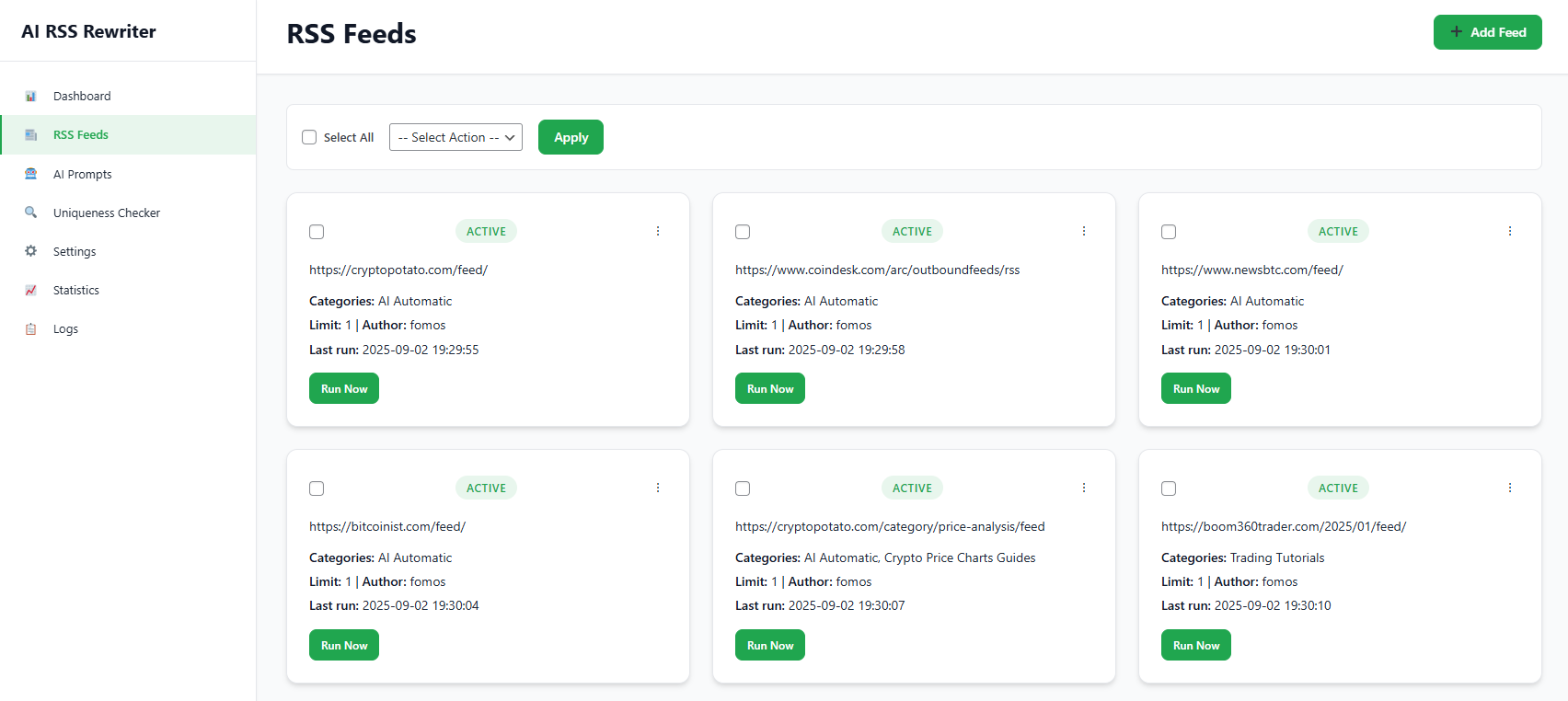Image resolution: width=1568 pixels, height=701 pixels.
Task: Open three-dot menu on coindesk feed card
Action: pyautogui.click(x=1084, y=231)
